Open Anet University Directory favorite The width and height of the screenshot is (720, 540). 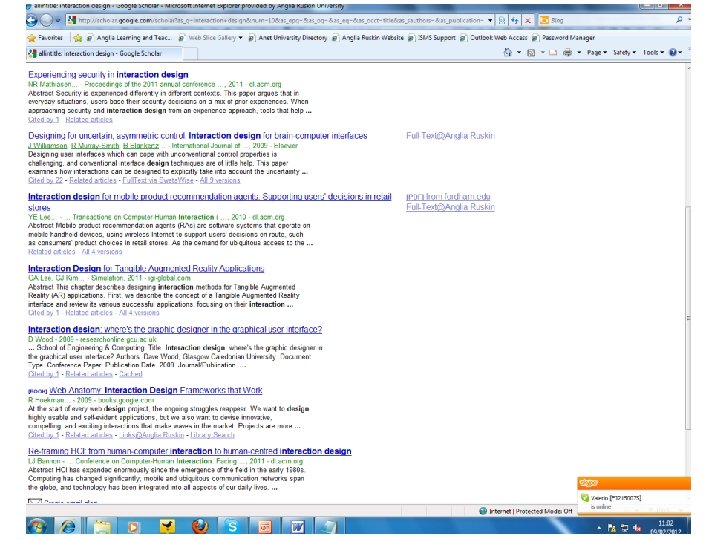(288, 38)
